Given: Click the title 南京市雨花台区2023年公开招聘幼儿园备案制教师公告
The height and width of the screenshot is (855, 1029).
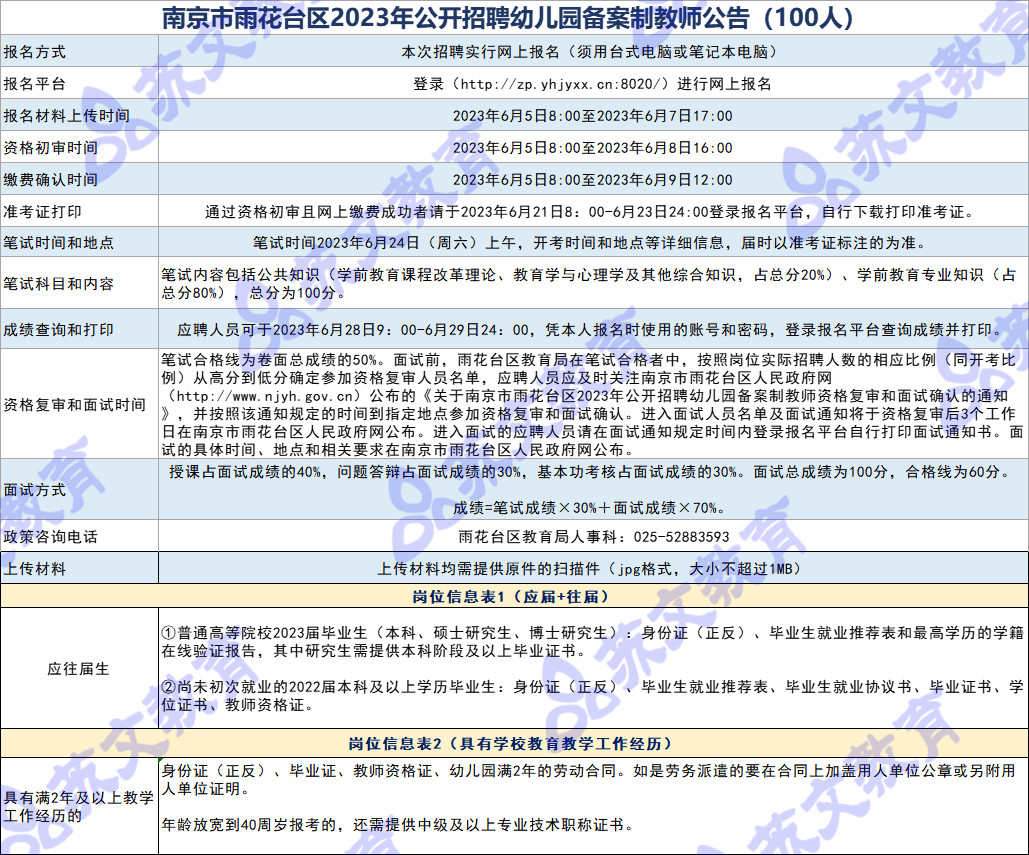Looking at the screenshot, I should 508,17.
